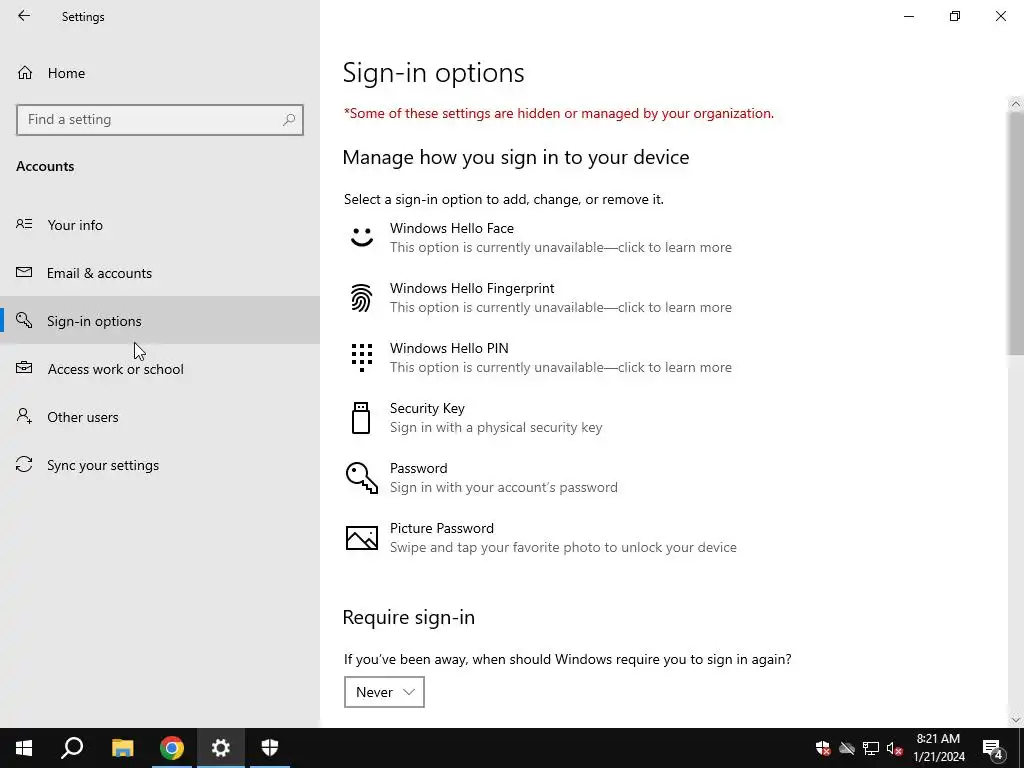The width and height of the screenshot is (1024, 768).
Task: Select the Windows Hello PIN option
Action: pyautogui.click(x=539, y=358)
